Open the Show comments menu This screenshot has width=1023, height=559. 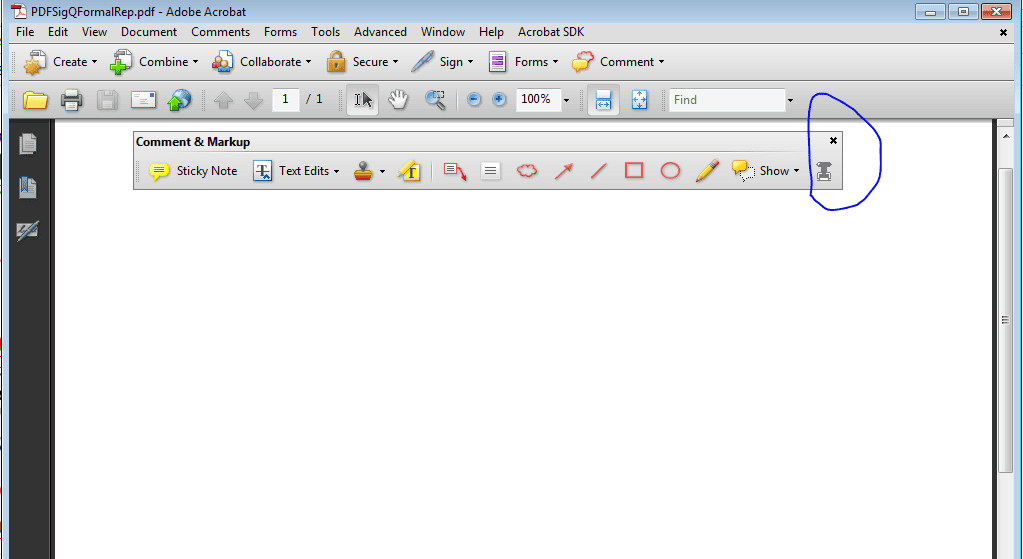pos(766,171)
